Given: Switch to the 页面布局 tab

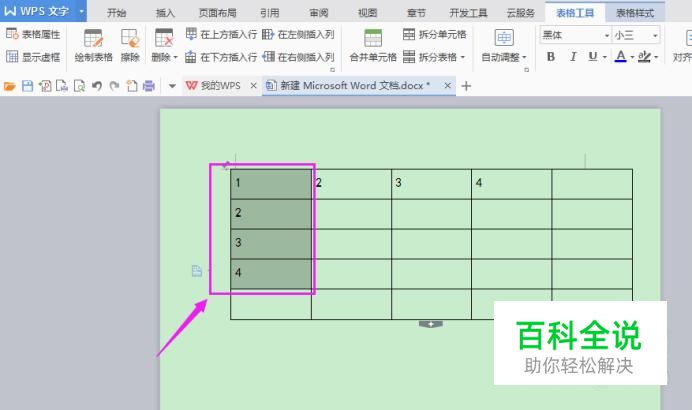Looking at the screenshot, I should pyautogui.click(x=217, y=13).
